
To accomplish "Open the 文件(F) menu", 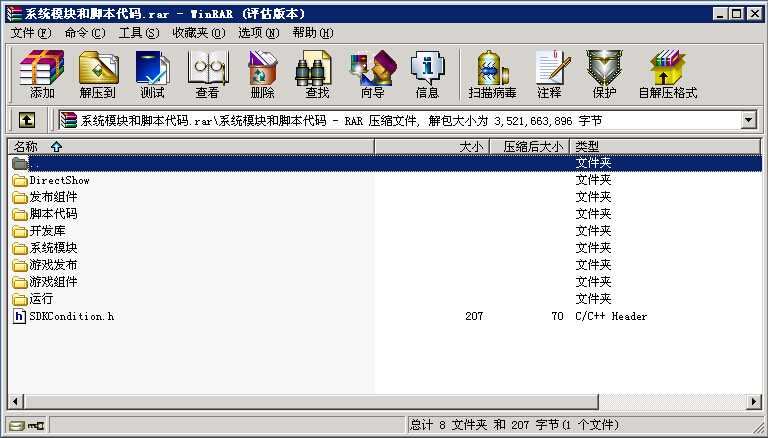I will point(31,33).
